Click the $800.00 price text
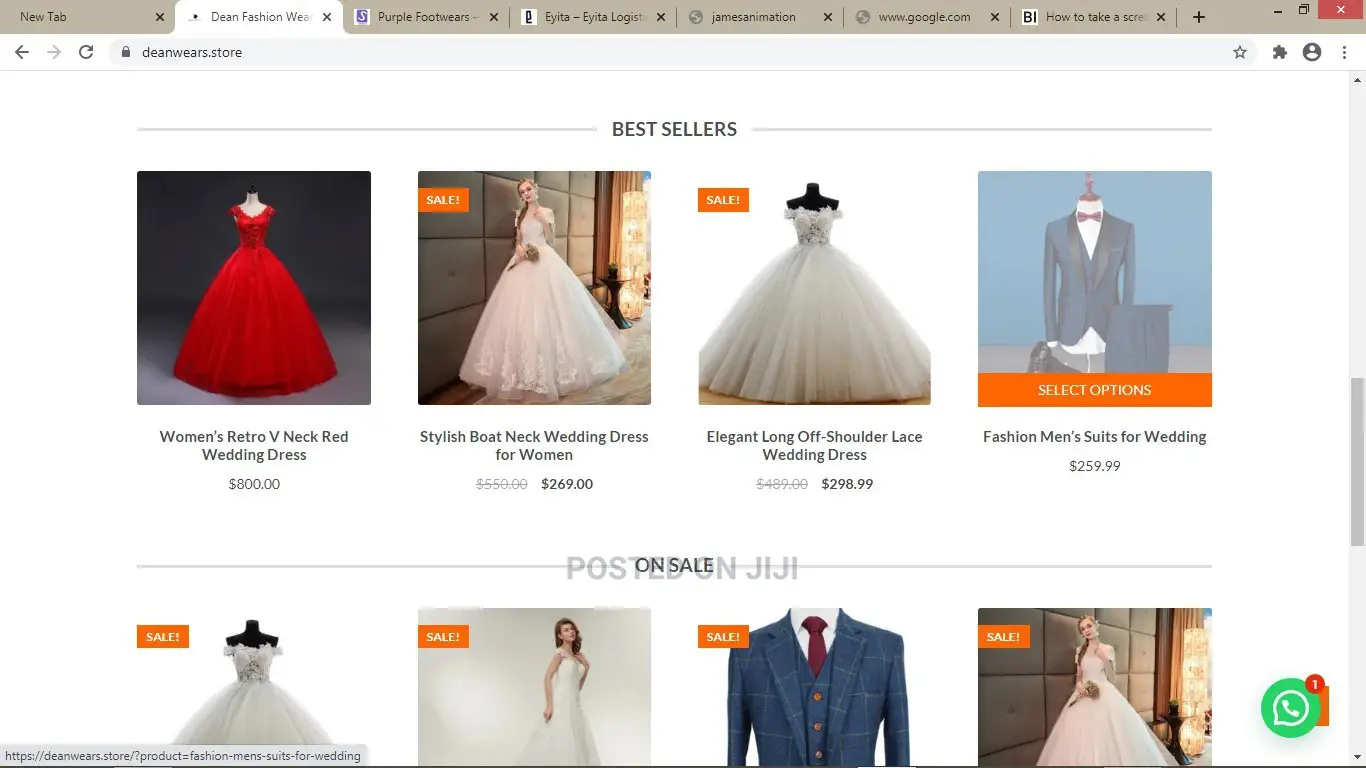 [254, 484]
